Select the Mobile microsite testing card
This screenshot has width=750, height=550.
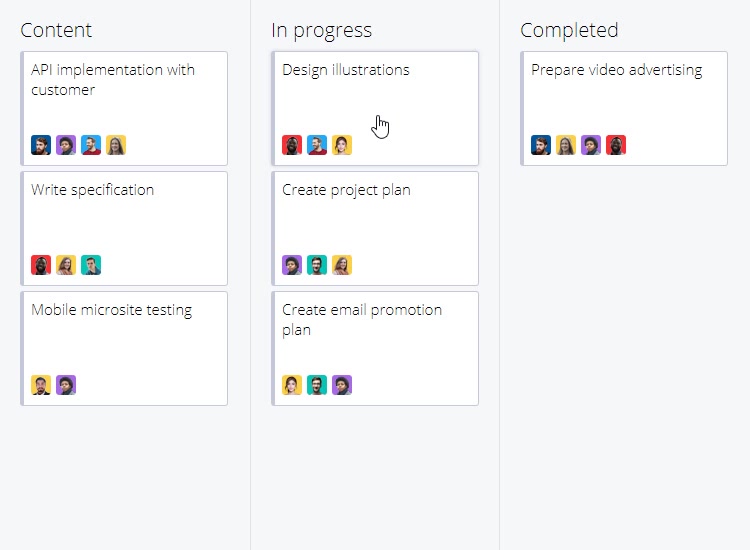click(x=124, y=349)
